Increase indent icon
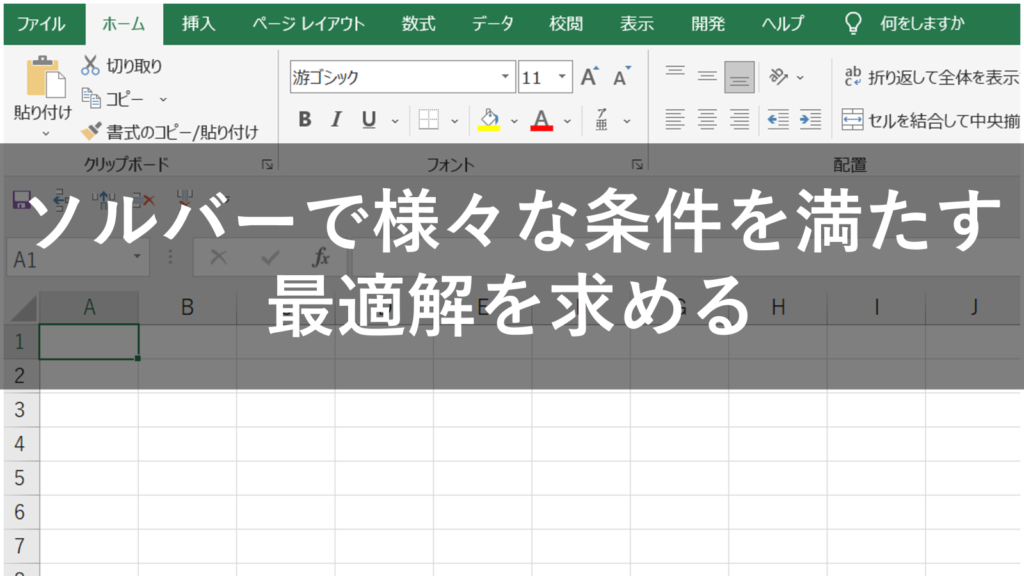 coord(810,120)
